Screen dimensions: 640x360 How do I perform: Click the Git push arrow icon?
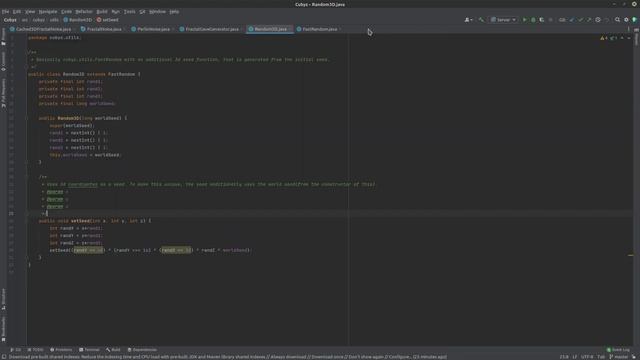click(589, 20)
